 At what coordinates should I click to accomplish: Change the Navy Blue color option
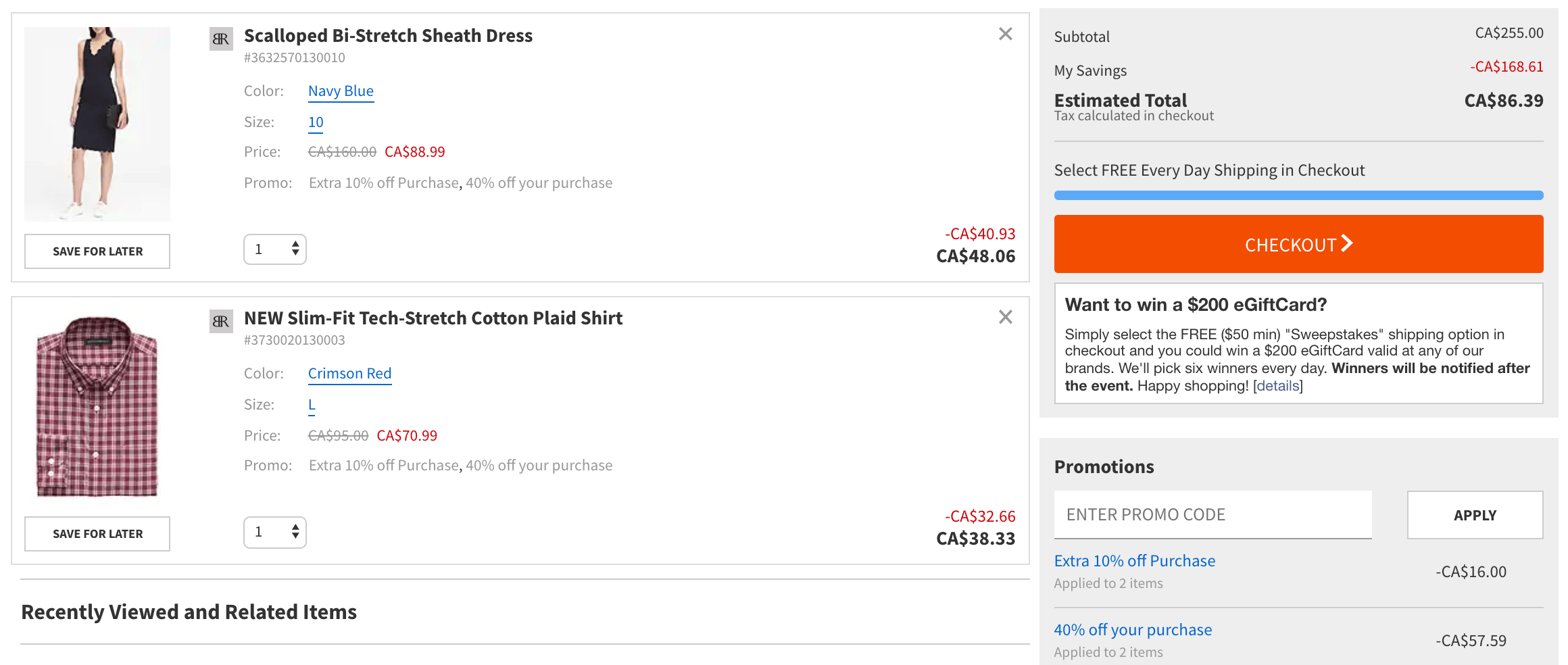[341, 91]
